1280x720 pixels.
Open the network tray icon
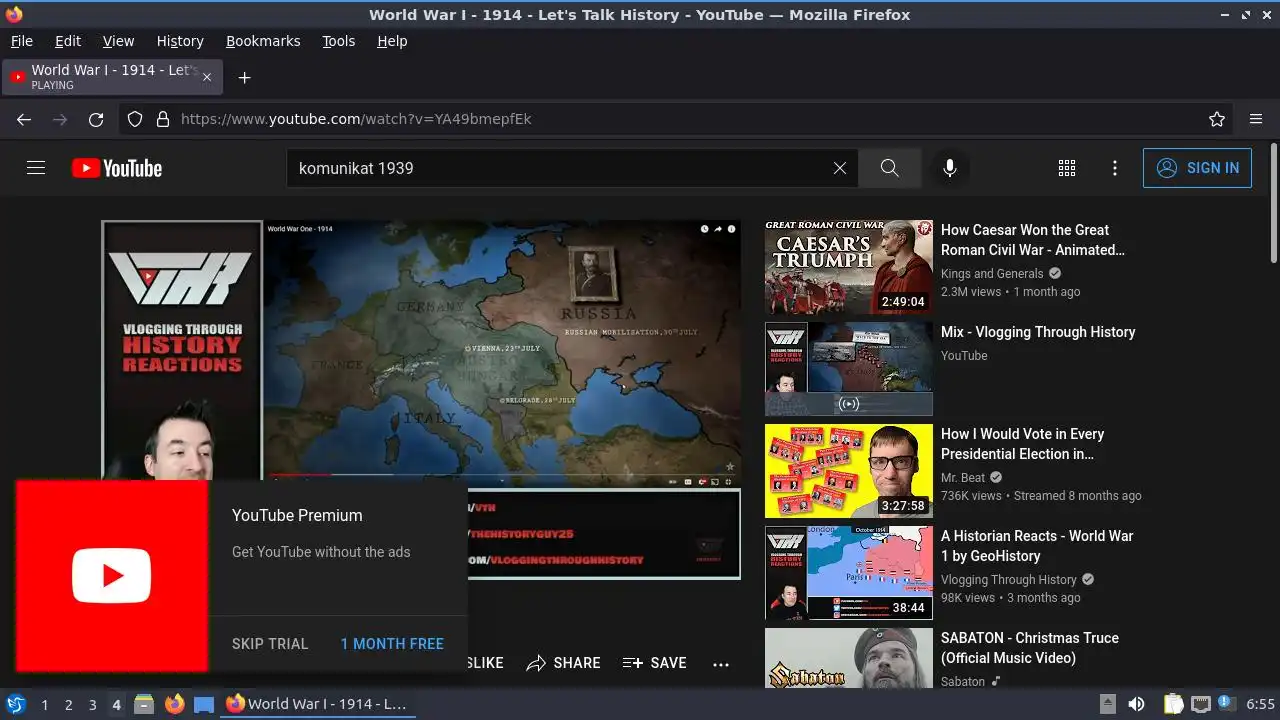[1201, 704]
